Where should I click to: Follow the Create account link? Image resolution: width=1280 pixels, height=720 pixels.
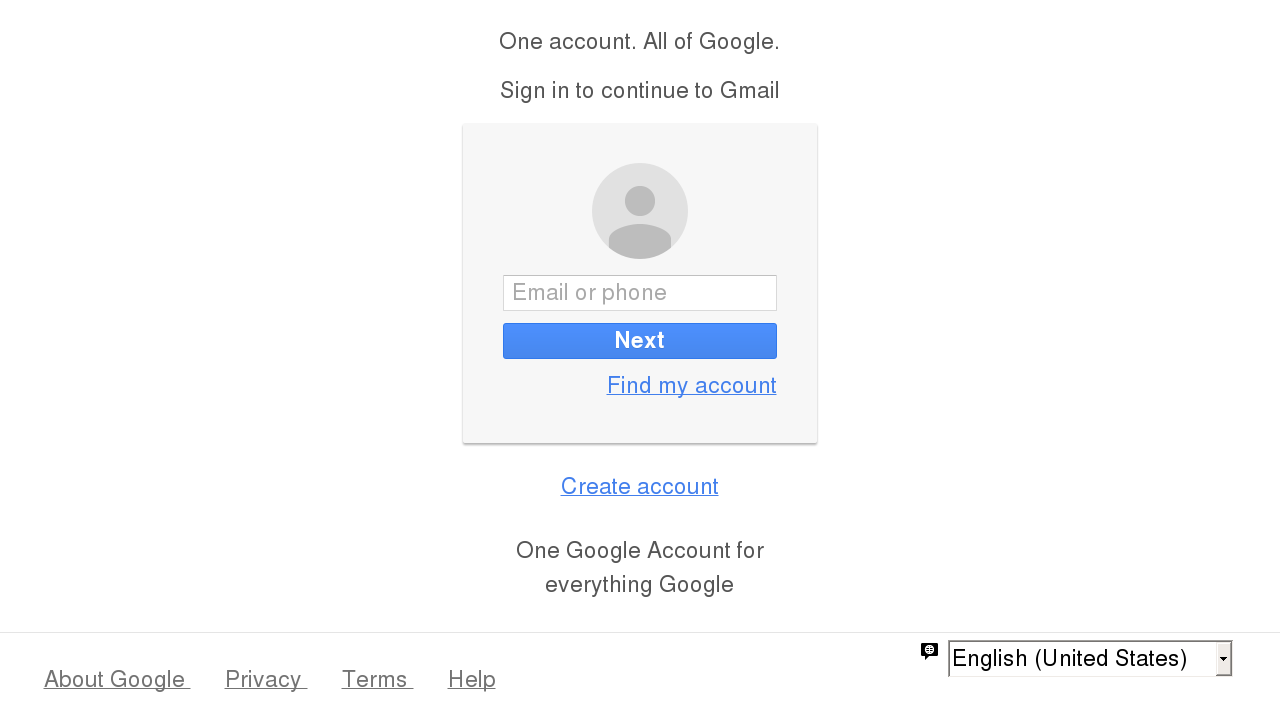click(x=640, y=486)
